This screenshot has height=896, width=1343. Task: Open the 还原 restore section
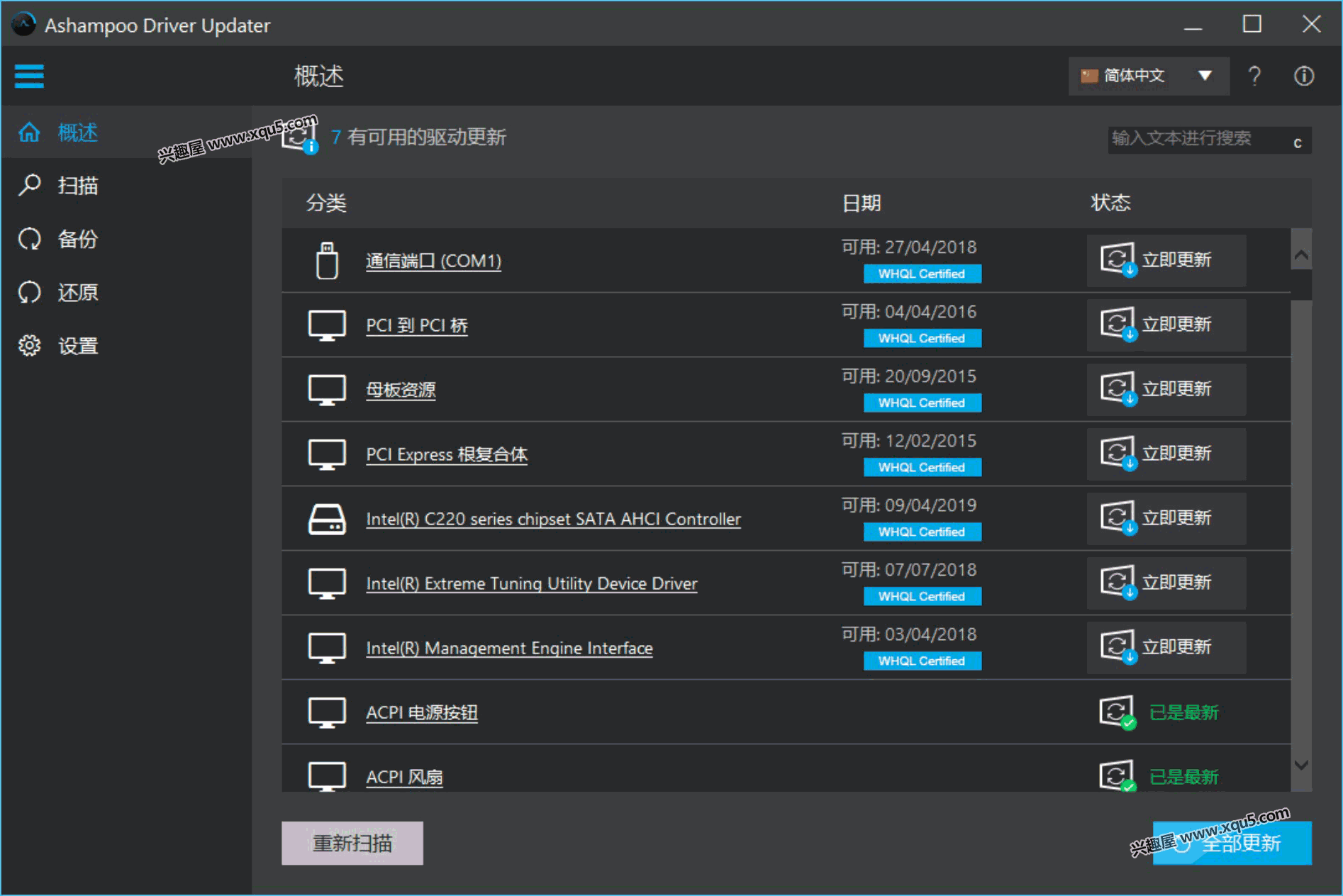point(126,292)
